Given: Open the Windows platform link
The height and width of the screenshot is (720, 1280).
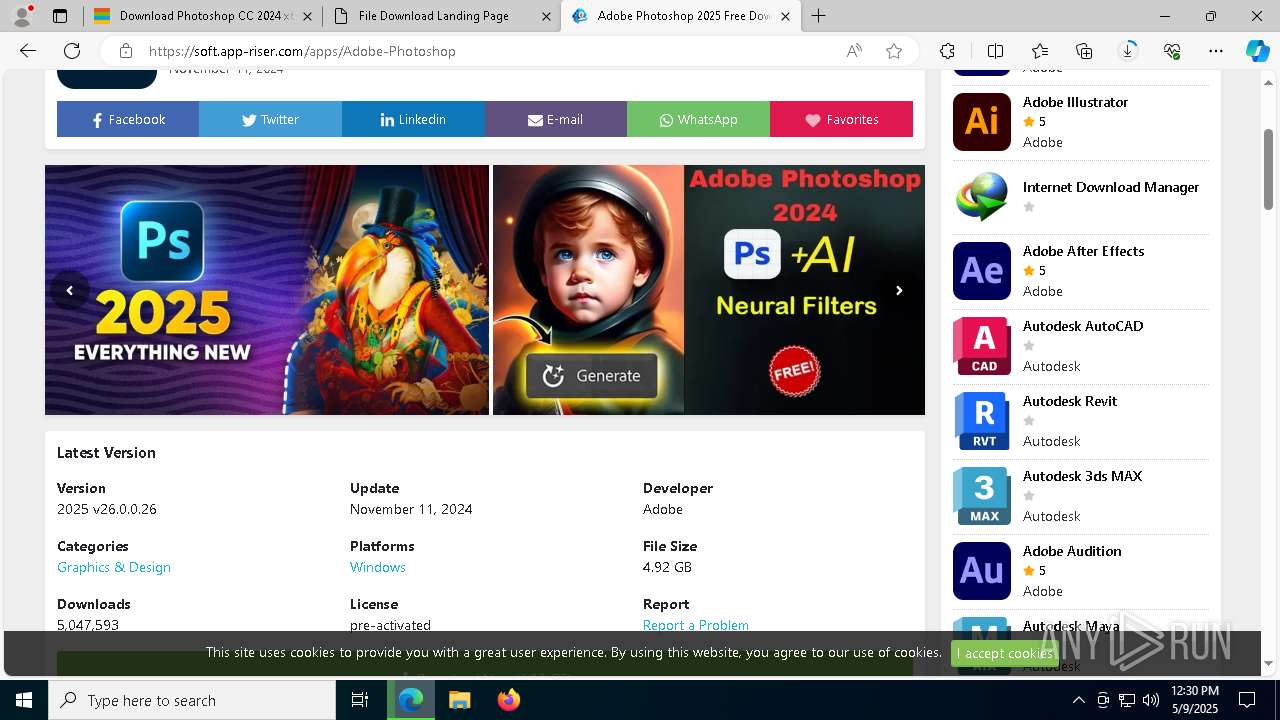Looking at the screenshot, I should pos(378,567).
